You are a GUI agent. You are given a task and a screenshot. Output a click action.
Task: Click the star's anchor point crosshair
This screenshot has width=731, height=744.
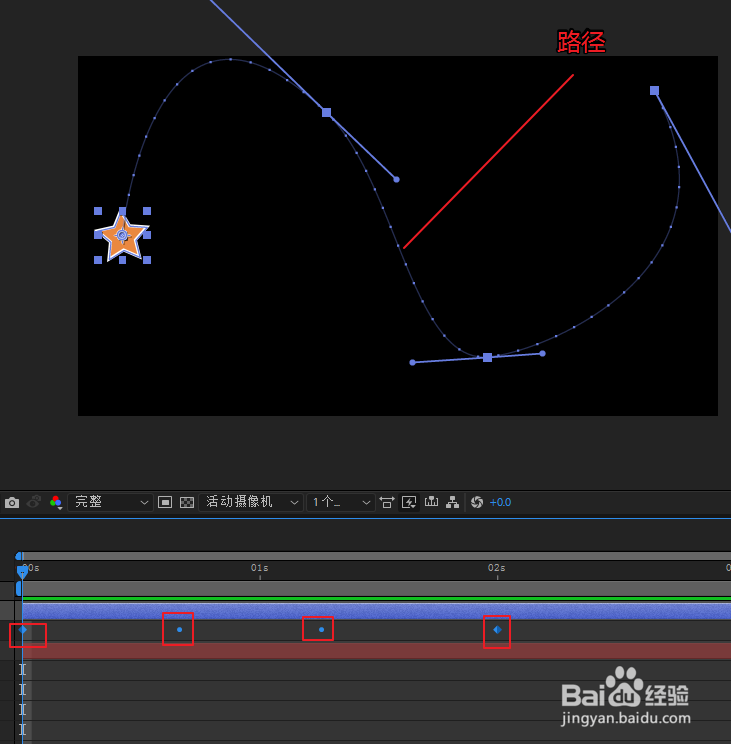[x=122, y=235]
